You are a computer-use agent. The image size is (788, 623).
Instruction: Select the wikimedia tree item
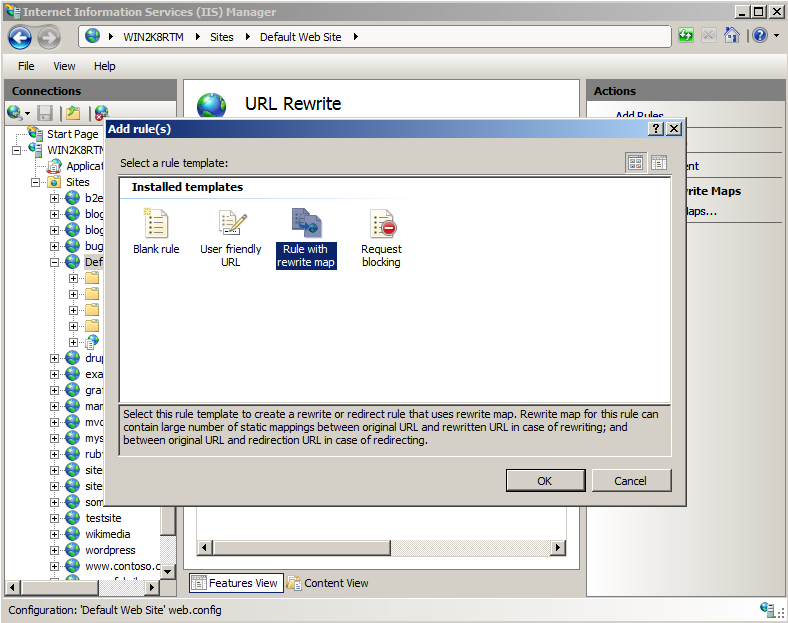tap(108, 534)
